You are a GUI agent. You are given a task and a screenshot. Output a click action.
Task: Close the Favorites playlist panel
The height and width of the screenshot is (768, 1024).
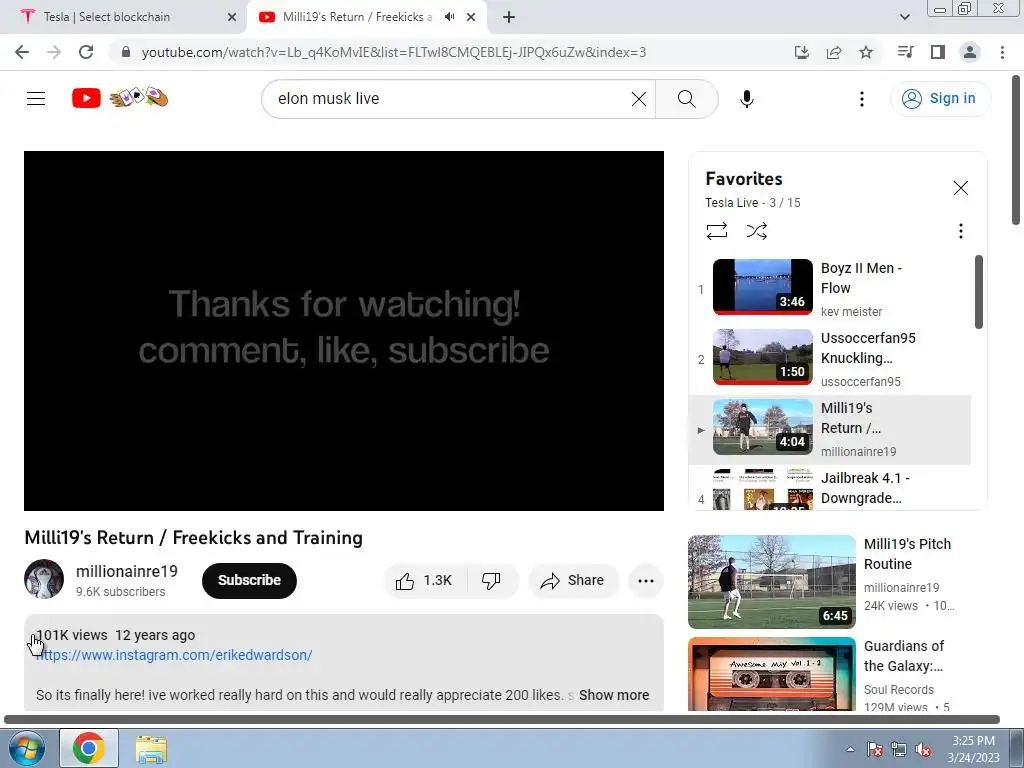click(x=960, y=188)
